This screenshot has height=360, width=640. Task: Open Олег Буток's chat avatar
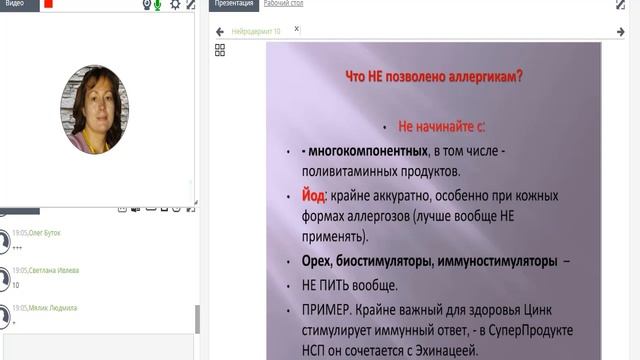pos(4,242)
